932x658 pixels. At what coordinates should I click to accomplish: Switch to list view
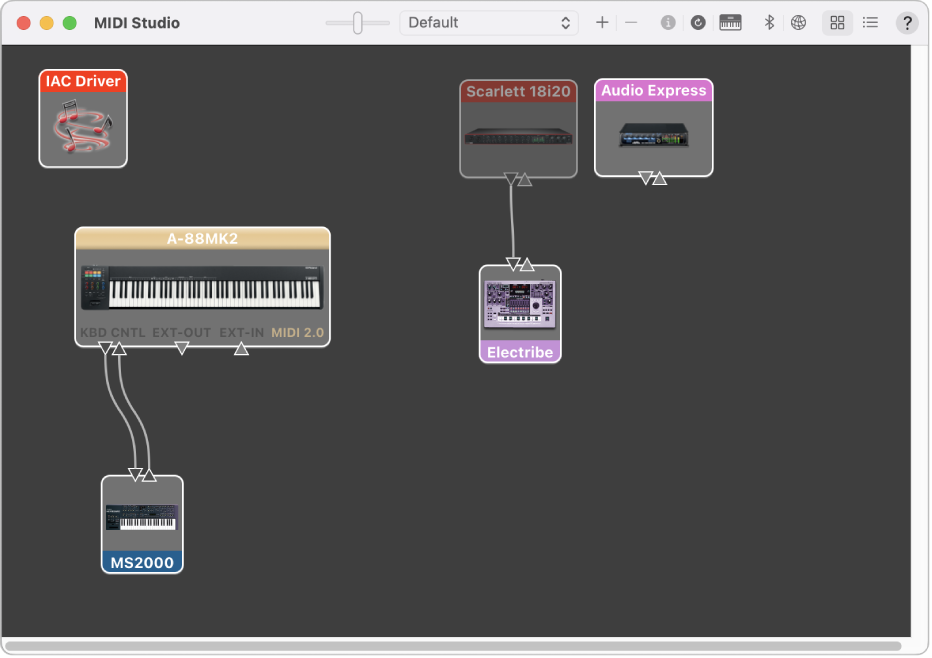[x=869, y=21]
